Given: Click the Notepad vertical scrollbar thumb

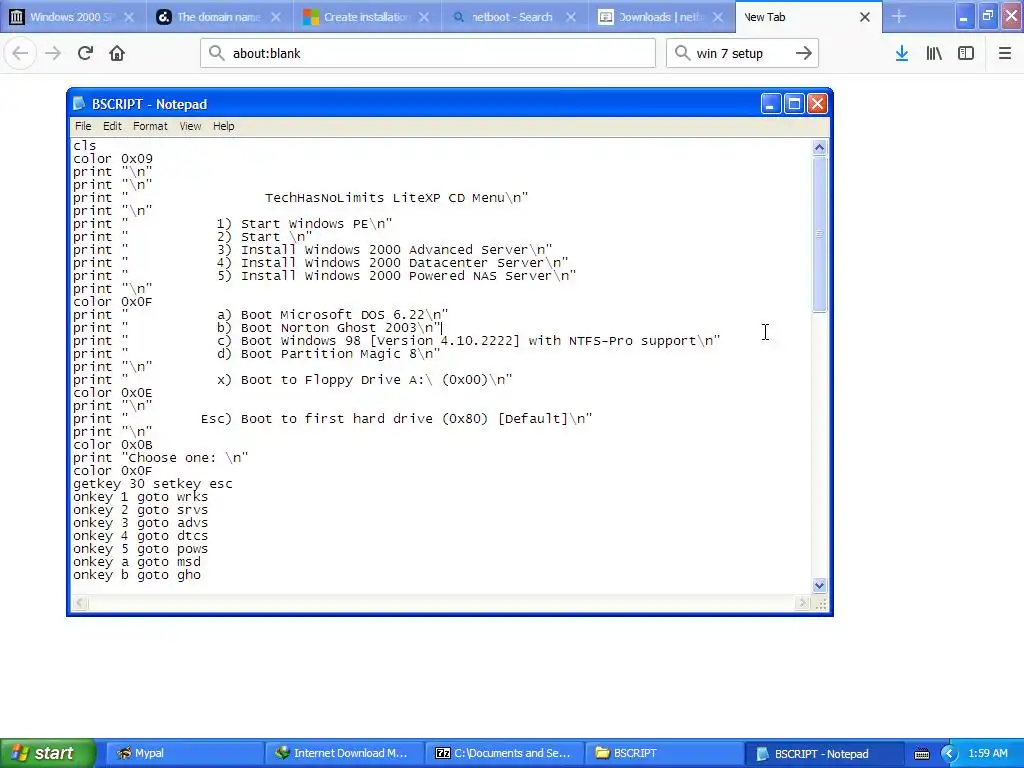Looking at the screenshot, I should (820, 234).
